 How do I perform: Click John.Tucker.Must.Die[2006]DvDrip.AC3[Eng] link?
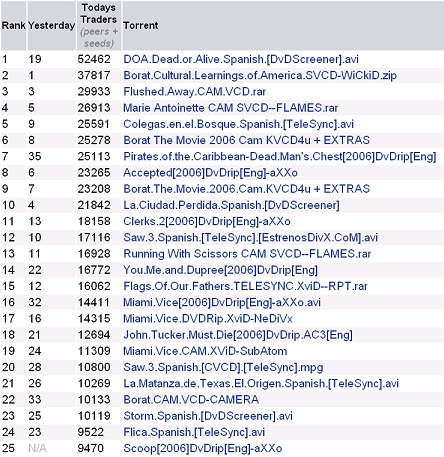point(238,335)
